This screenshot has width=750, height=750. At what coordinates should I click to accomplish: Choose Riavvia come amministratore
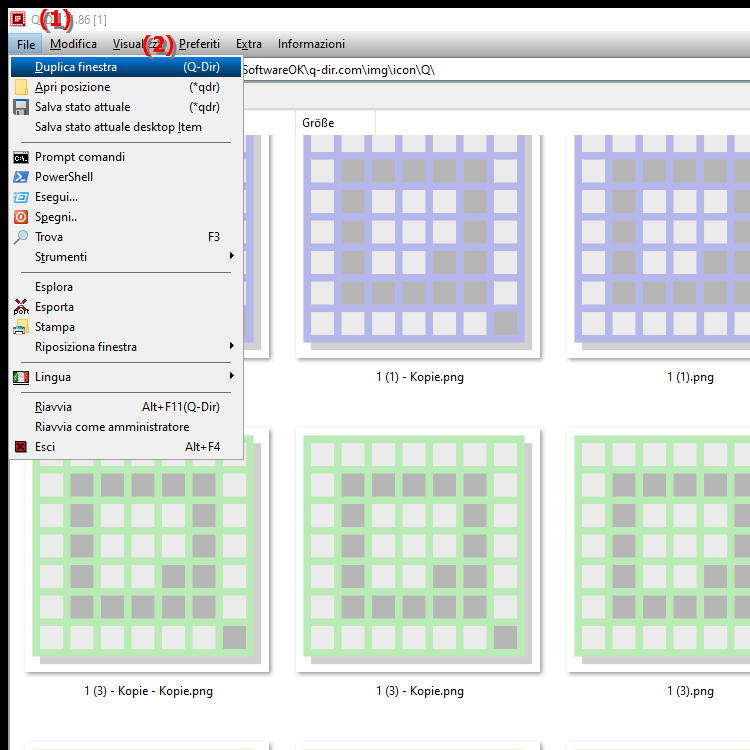tap(112, 427)
